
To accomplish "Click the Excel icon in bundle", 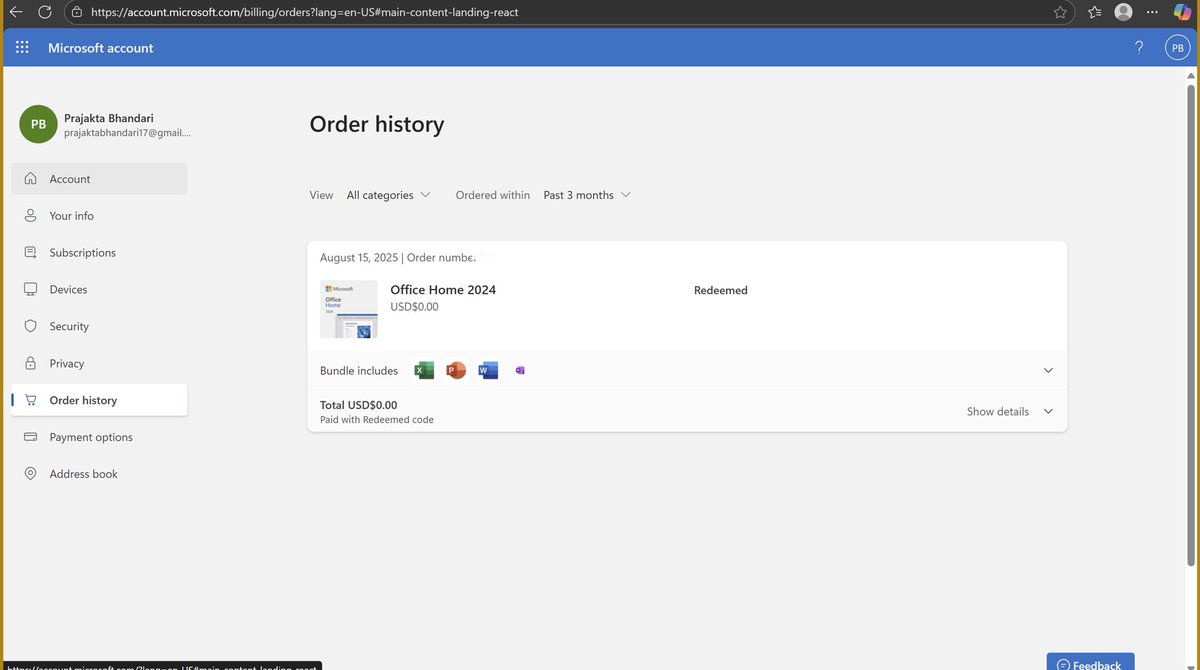I will click(424, 370).
